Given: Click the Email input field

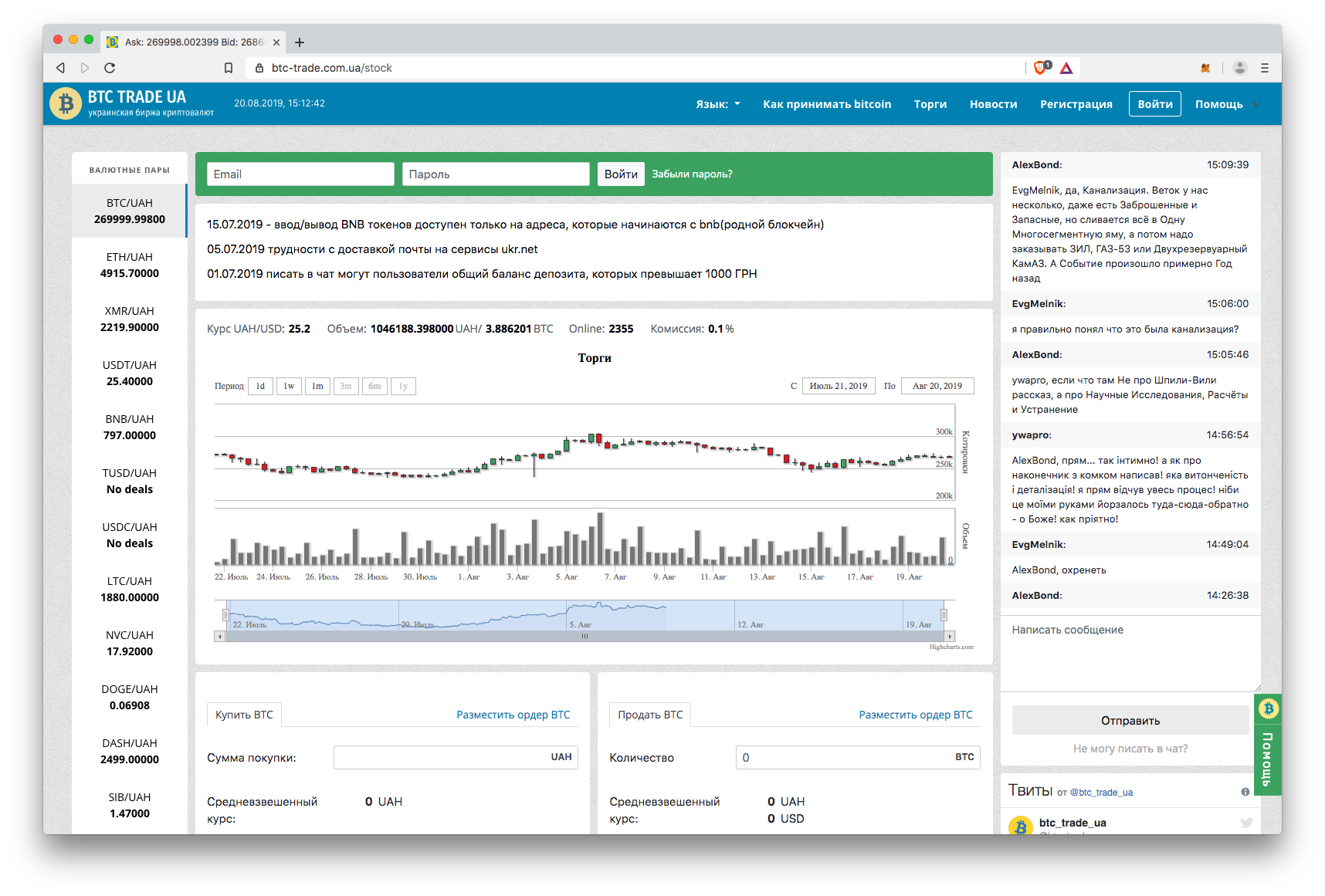Looking at the screenshot, I should point(301,174).
